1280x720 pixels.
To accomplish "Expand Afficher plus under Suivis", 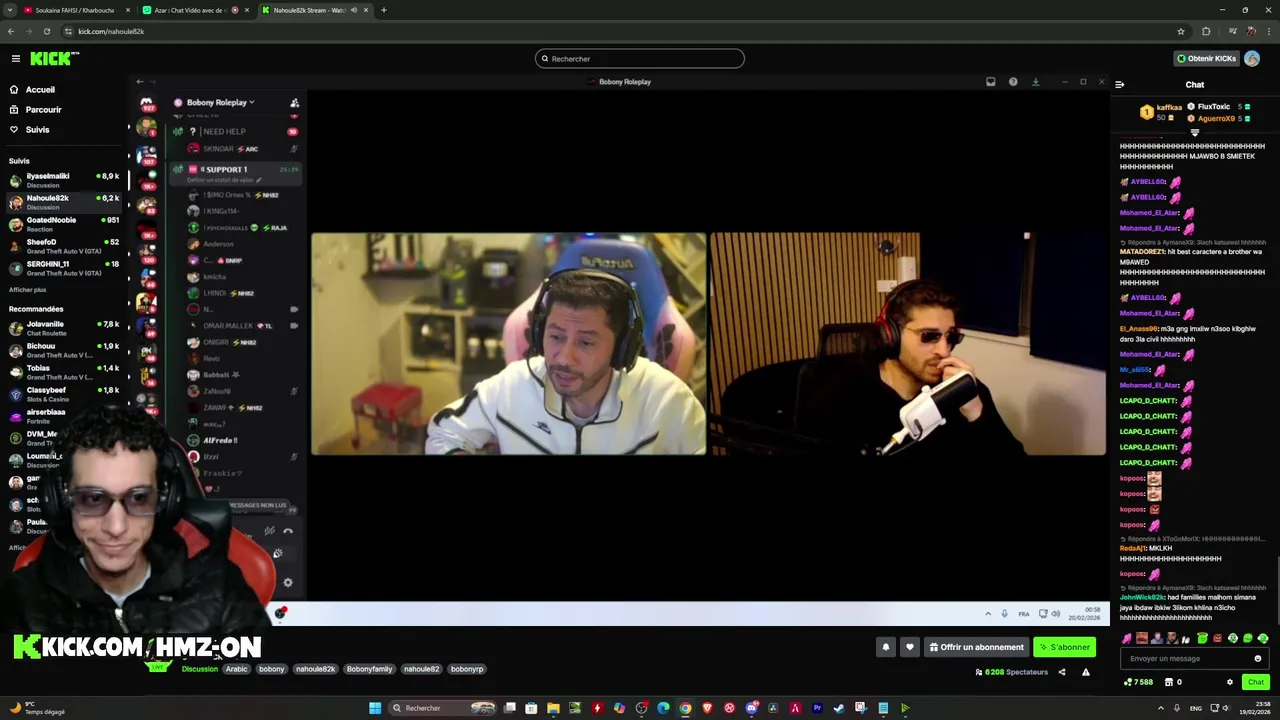I will [27, 290].
